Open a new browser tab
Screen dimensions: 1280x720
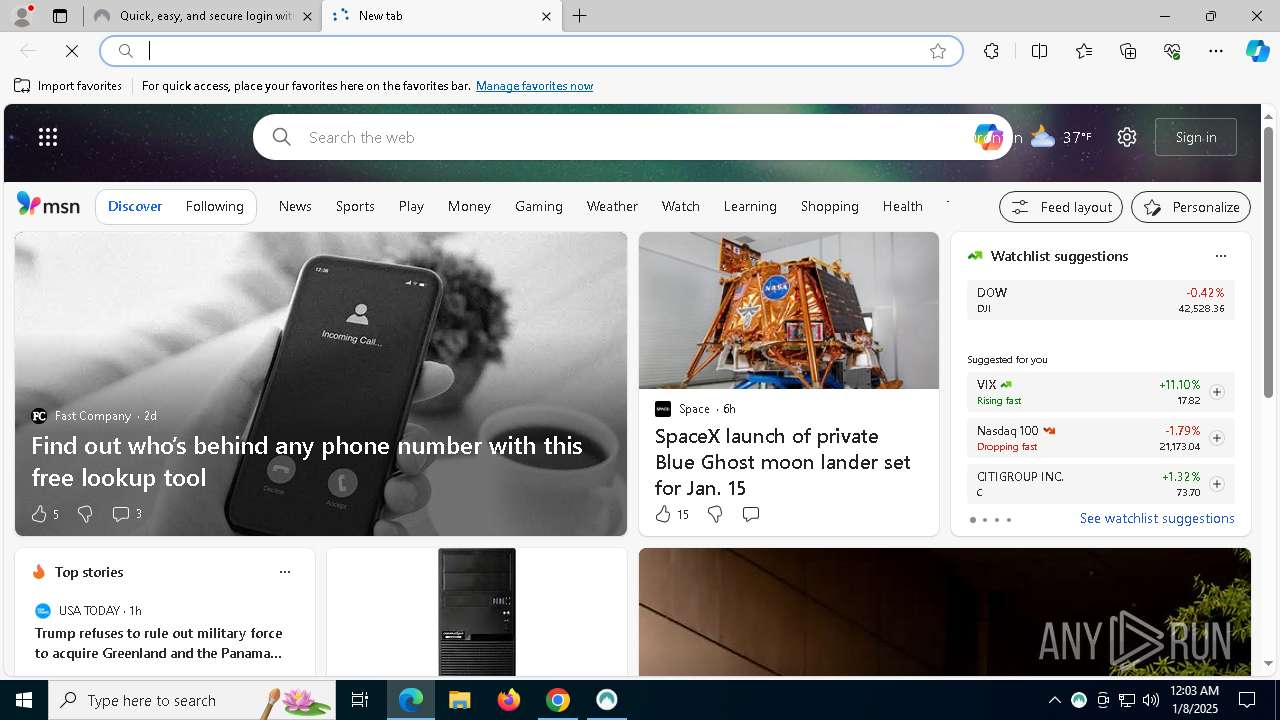tap(579, 16)
